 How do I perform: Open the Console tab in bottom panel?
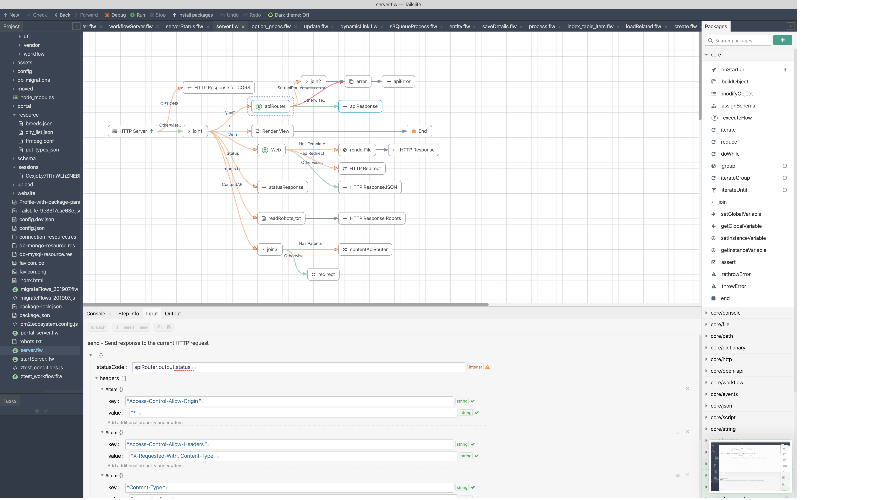(96, 313)
